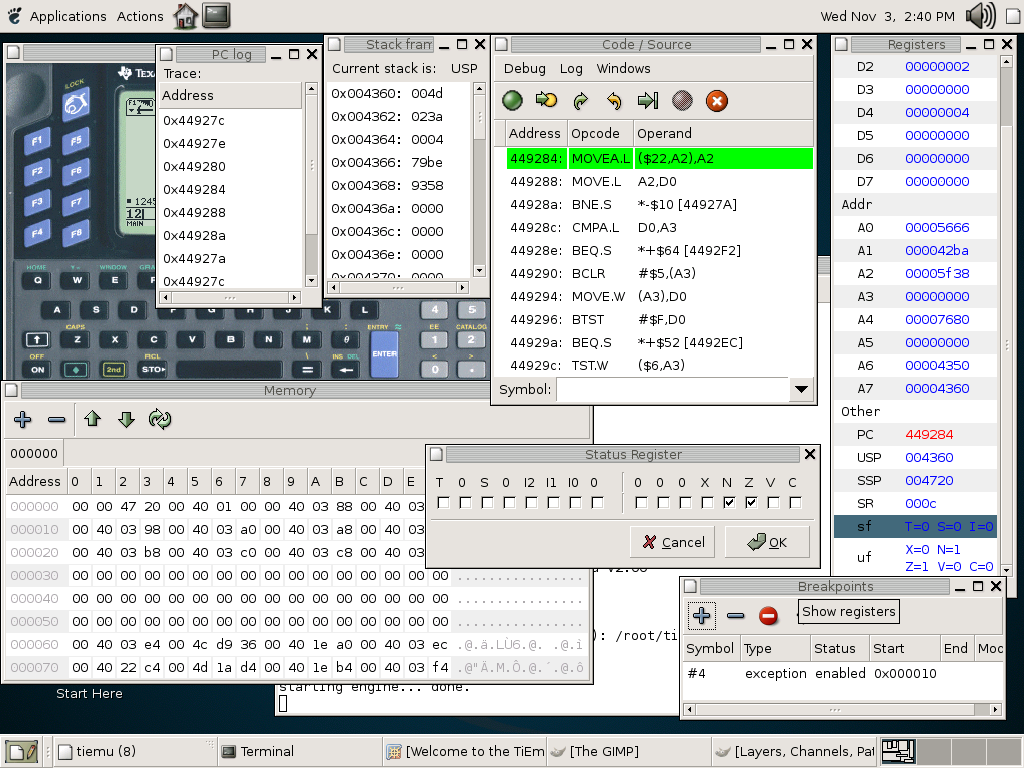Click the Run to Cursor icon
The height and width of the screenshot is (768, 1024).
tap(648, 101)
